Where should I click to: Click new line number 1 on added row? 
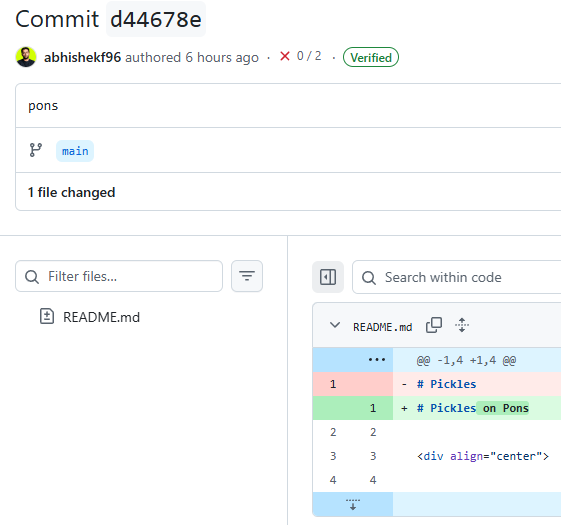tap(373, 408)
